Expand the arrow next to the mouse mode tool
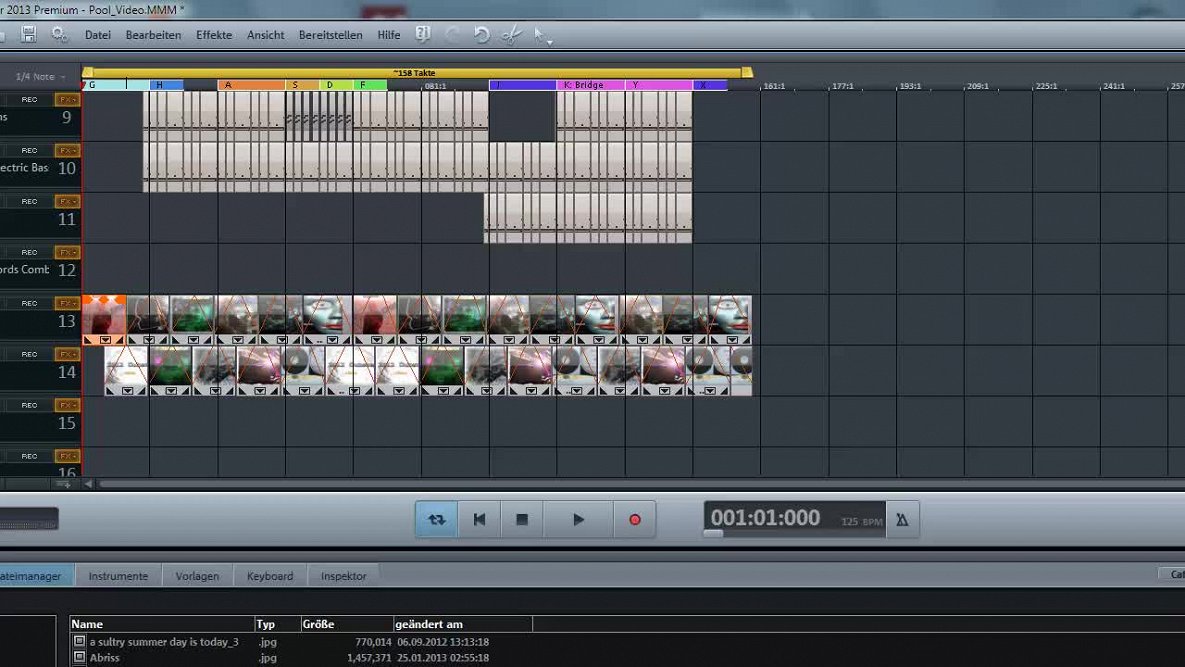This screenshot has width=1185, height=667. pyautogui.click(x=549, y=42)
